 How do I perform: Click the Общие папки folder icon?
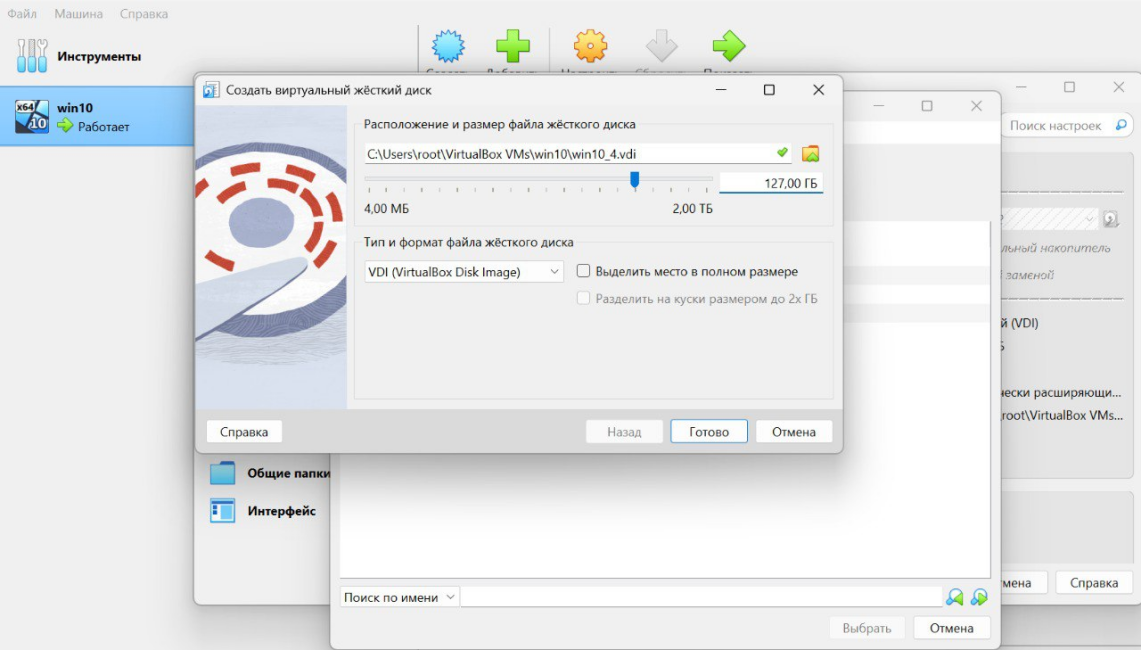tap(223, 473)
